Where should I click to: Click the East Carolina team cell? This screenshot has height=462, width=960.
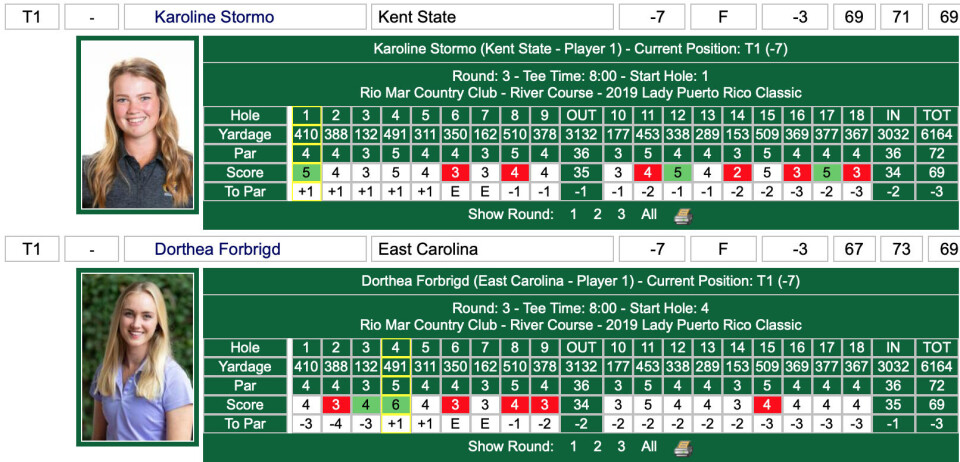click(492, 249)
